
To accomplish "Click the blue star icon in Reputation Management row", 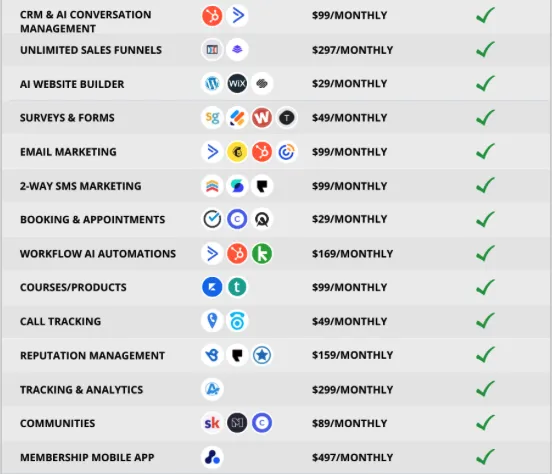I will pyautogui.click(x=262, y=355).
